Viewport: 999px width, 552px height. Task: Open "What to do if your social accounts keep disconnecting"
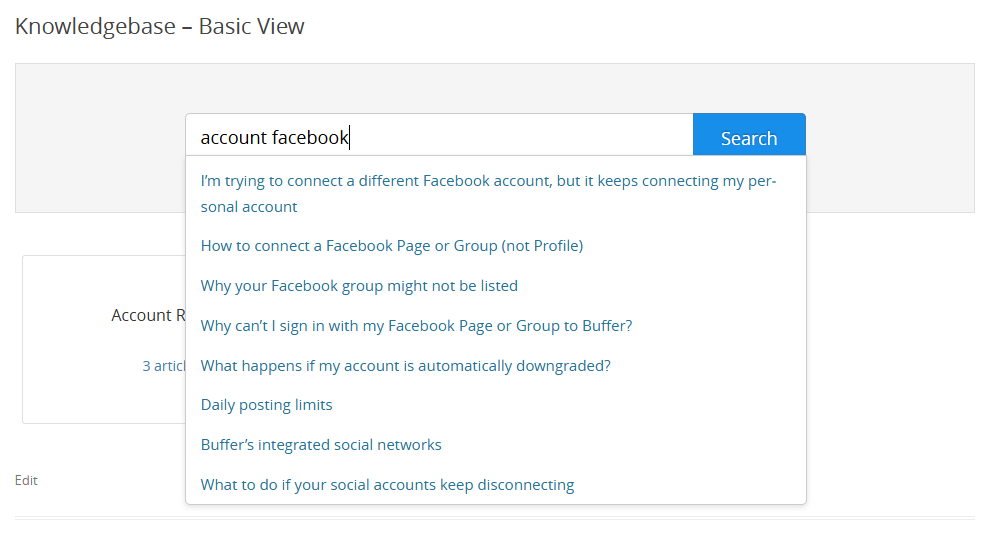(x=387, y=485)
